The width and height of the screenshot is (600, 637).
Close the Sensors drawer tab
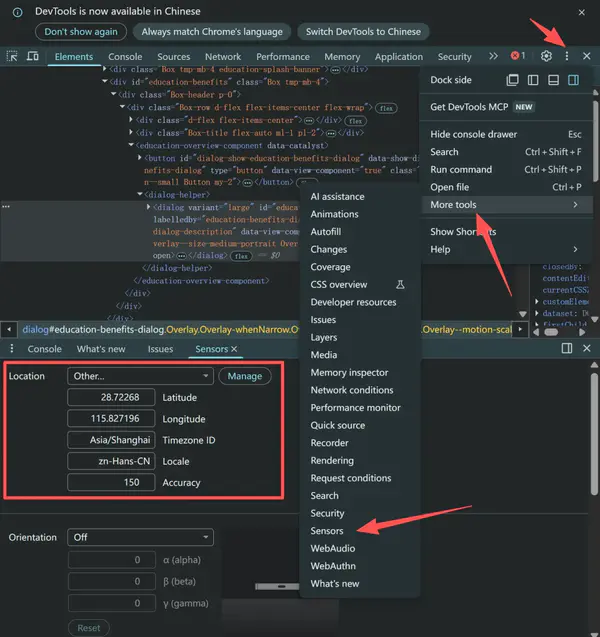pos(234,349)
